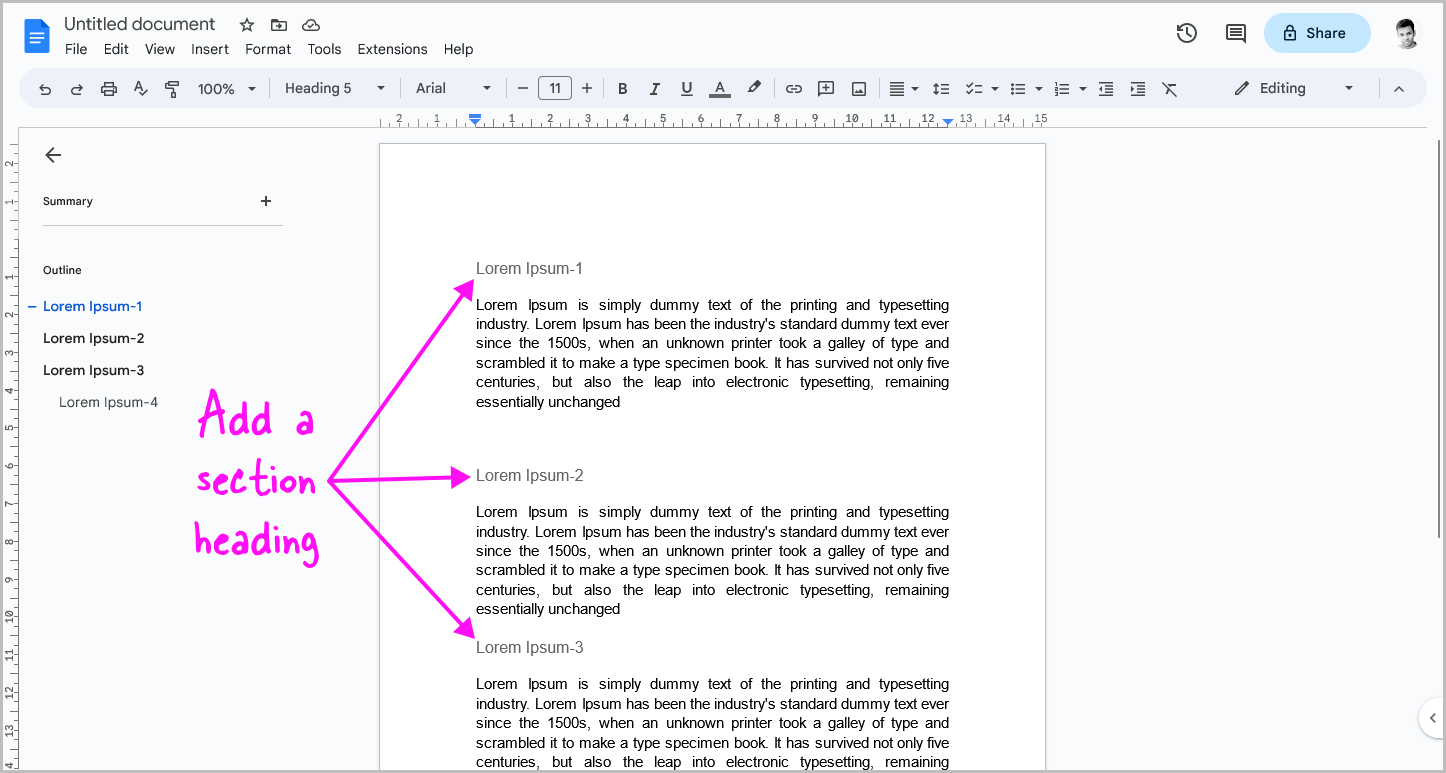
Task: Open version history
Action: [x=1186, y=32]
